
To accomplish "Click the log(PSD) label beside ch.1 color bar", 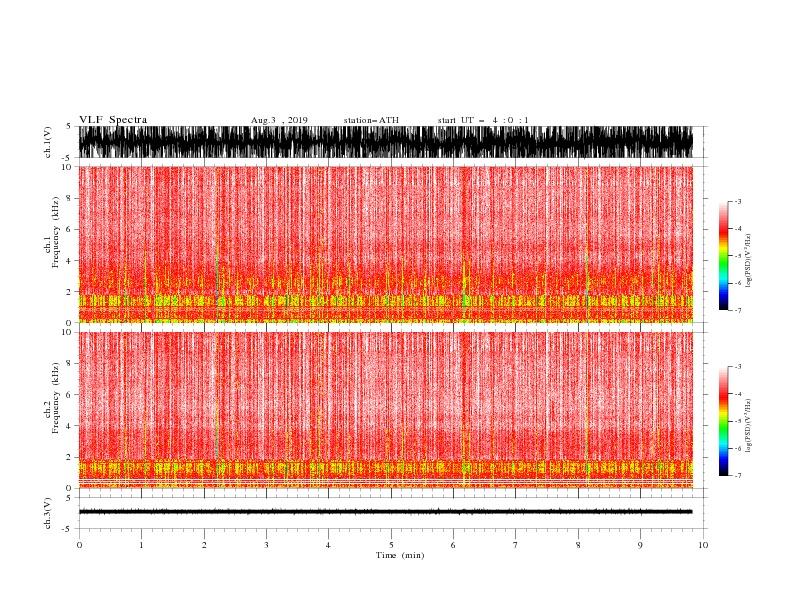I will click(x=748, y=260).
